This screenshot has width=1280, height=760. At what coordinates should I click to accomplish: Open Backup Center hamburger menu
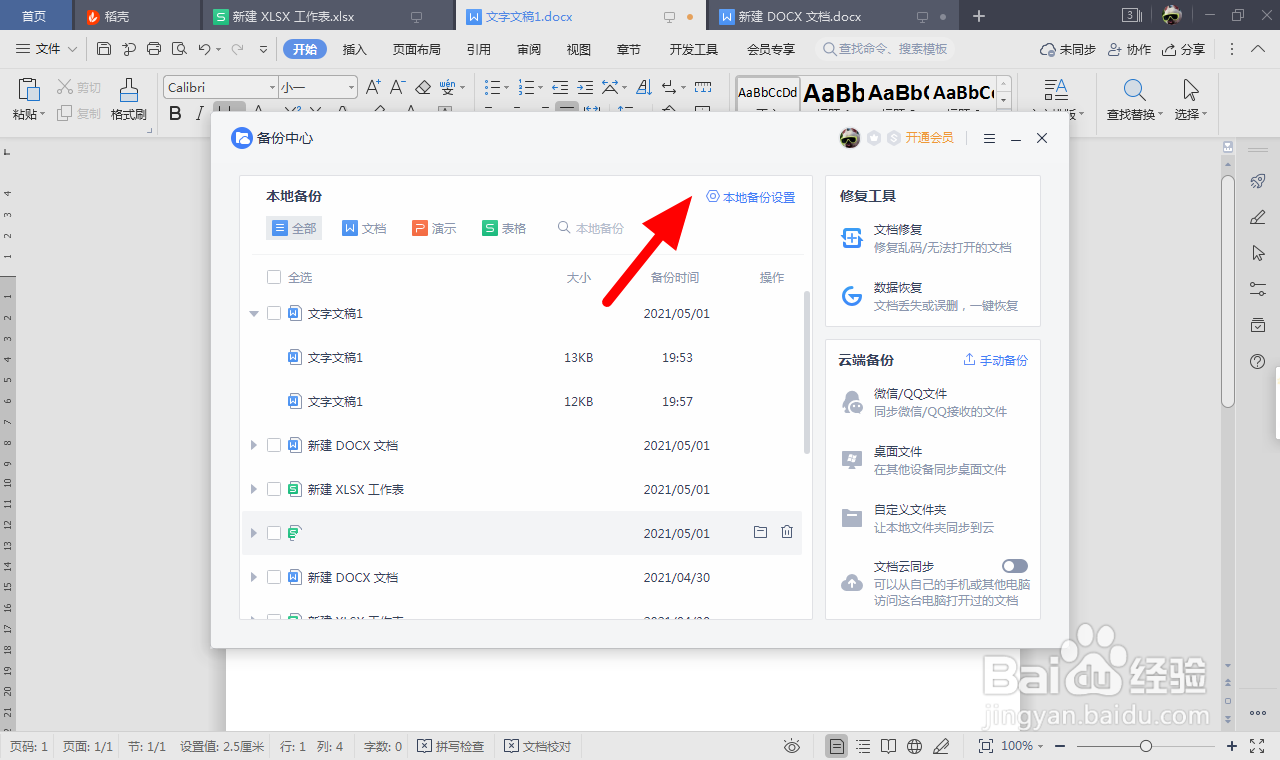click(x=989, y=138)
